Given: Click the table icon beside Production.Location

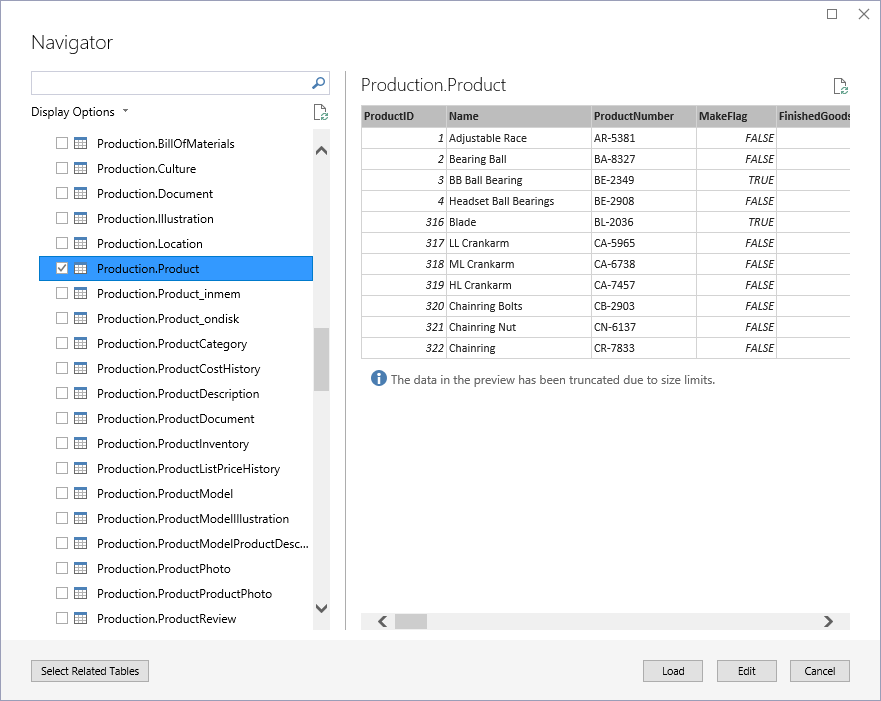Looking at the screenshot, I should [78, 243].
